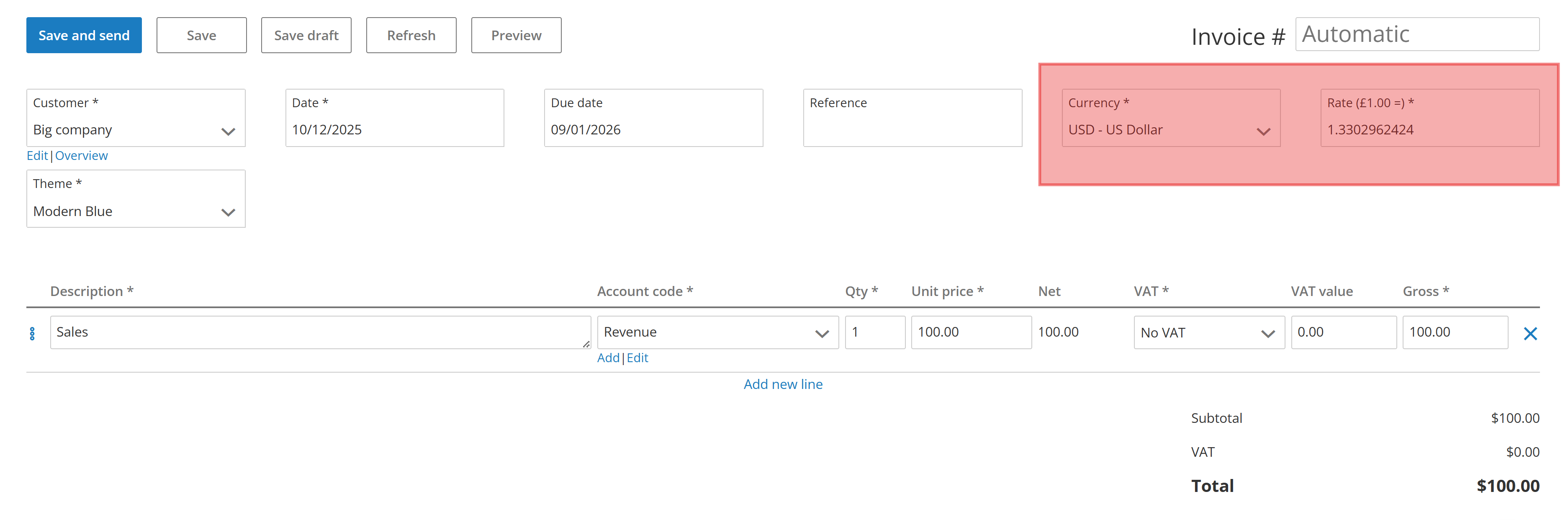This screenshot has width=1568, height=520.
Task: Click the Sales description resize grip
Action: pyautogui.click(x=586, y=344)
